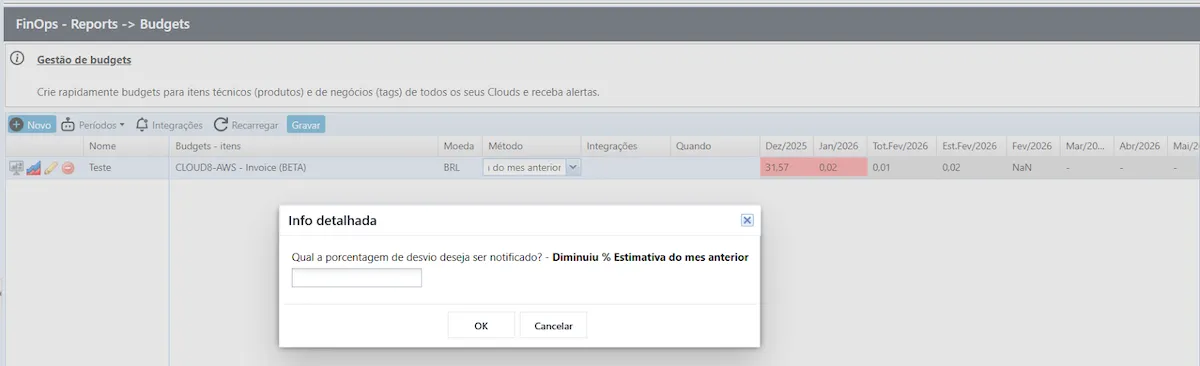The height and width of the screenshot is (366, 1200).
Task: Click the Período robot icon in toolbar
Action: point(68,125)
